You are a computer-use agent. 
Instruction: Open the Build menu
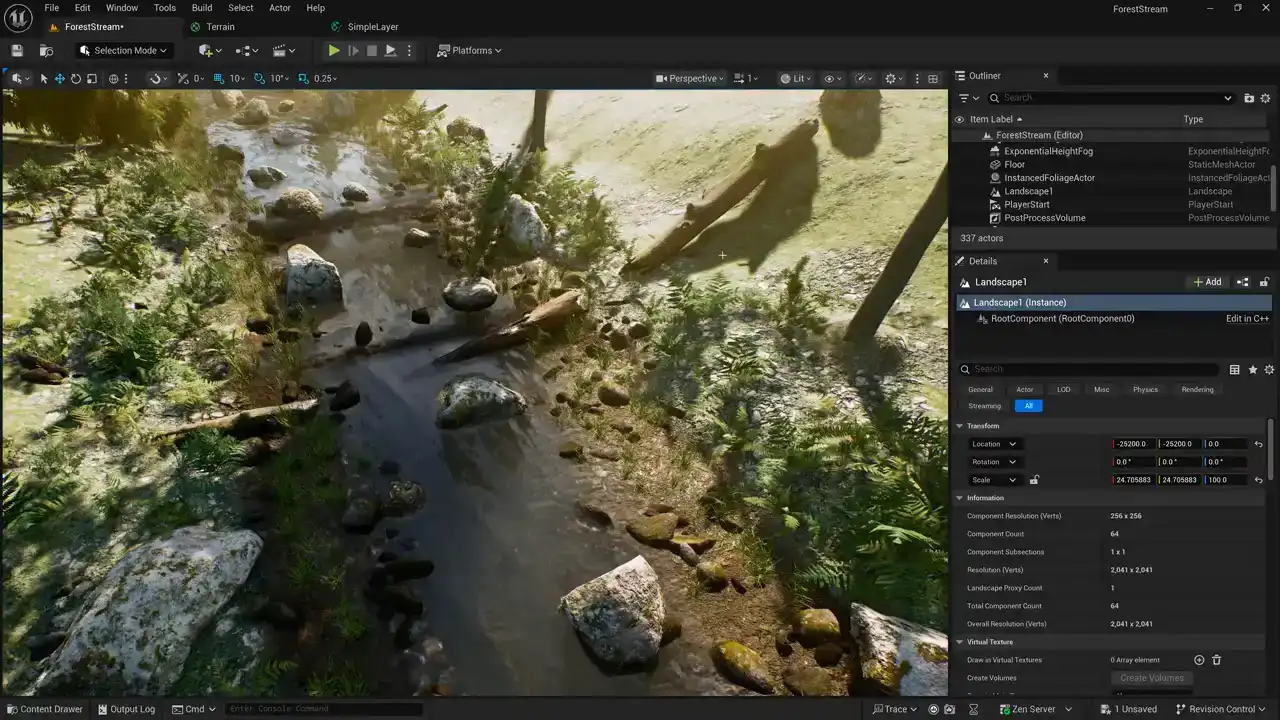(x=202, y=8)
